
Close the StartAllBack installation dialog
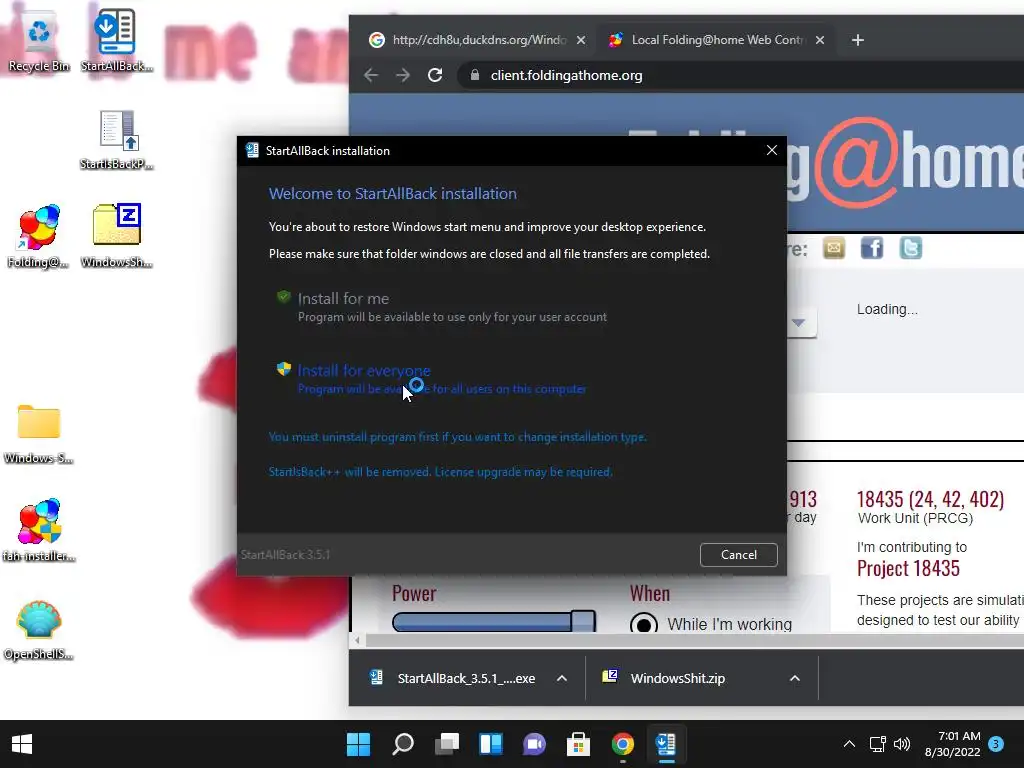(771, 150)
